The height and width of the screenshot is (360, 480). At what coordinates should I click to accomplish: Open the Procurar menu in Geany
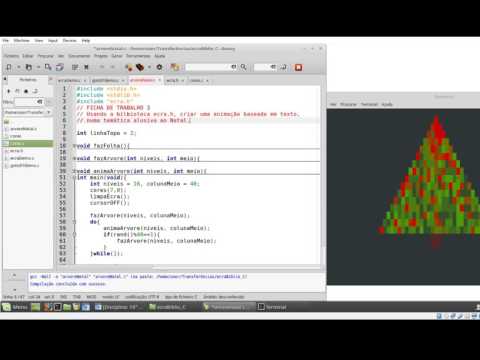tap(45, 56)
